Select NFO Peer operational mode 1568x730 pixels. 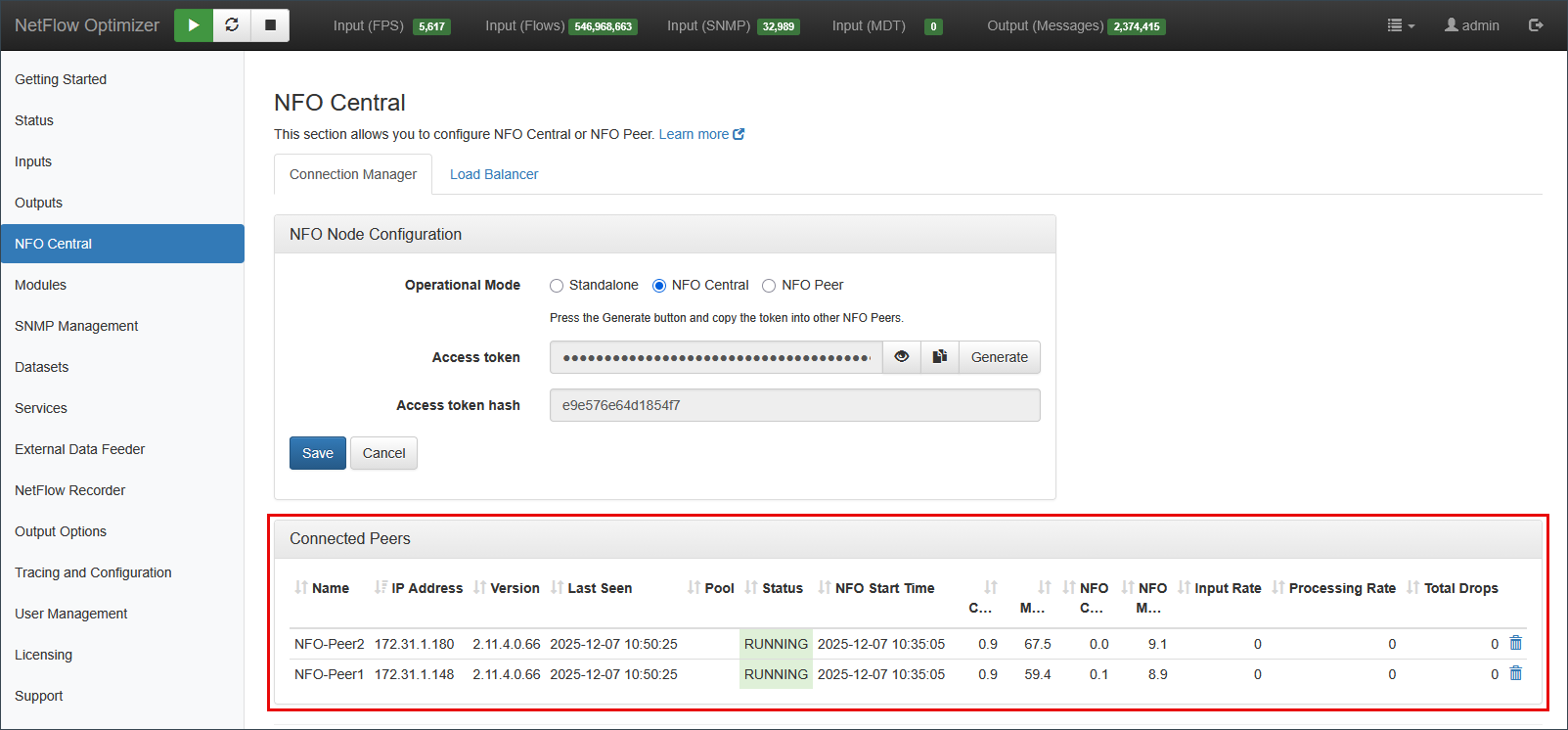click(769, 286)
